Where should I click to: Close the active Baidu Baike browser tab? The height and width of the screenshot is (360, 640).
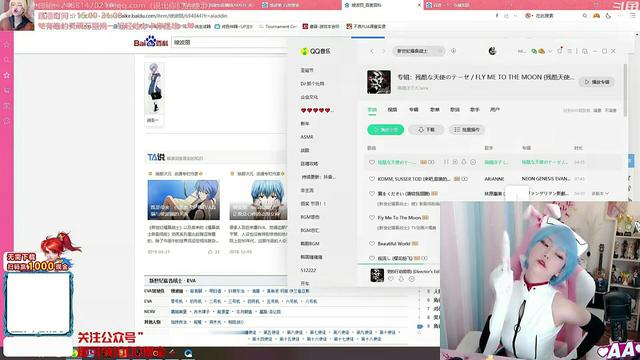[x=419, y=5]
